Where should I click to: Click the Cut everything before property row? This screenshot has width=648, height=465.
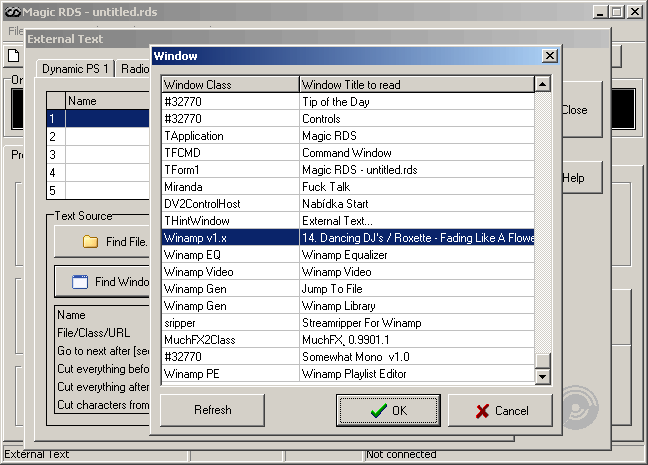[103, 369]
